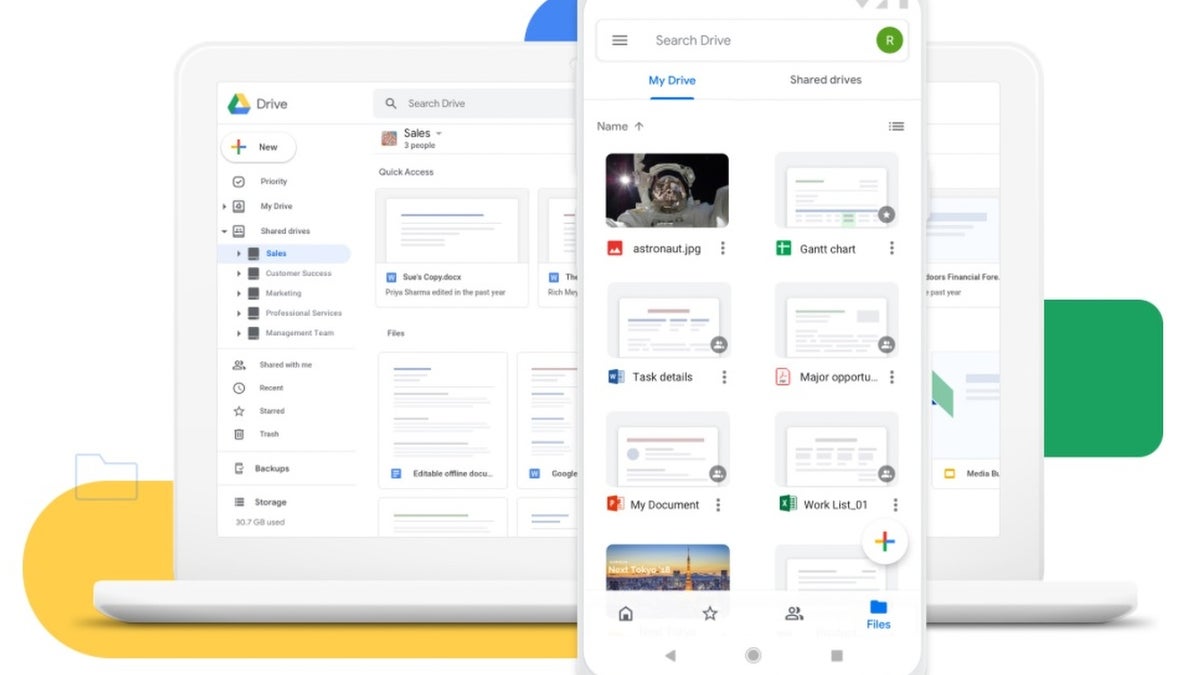Tap the Android home circle button
Screen dimensions: 1200x675
pos(753,656)
